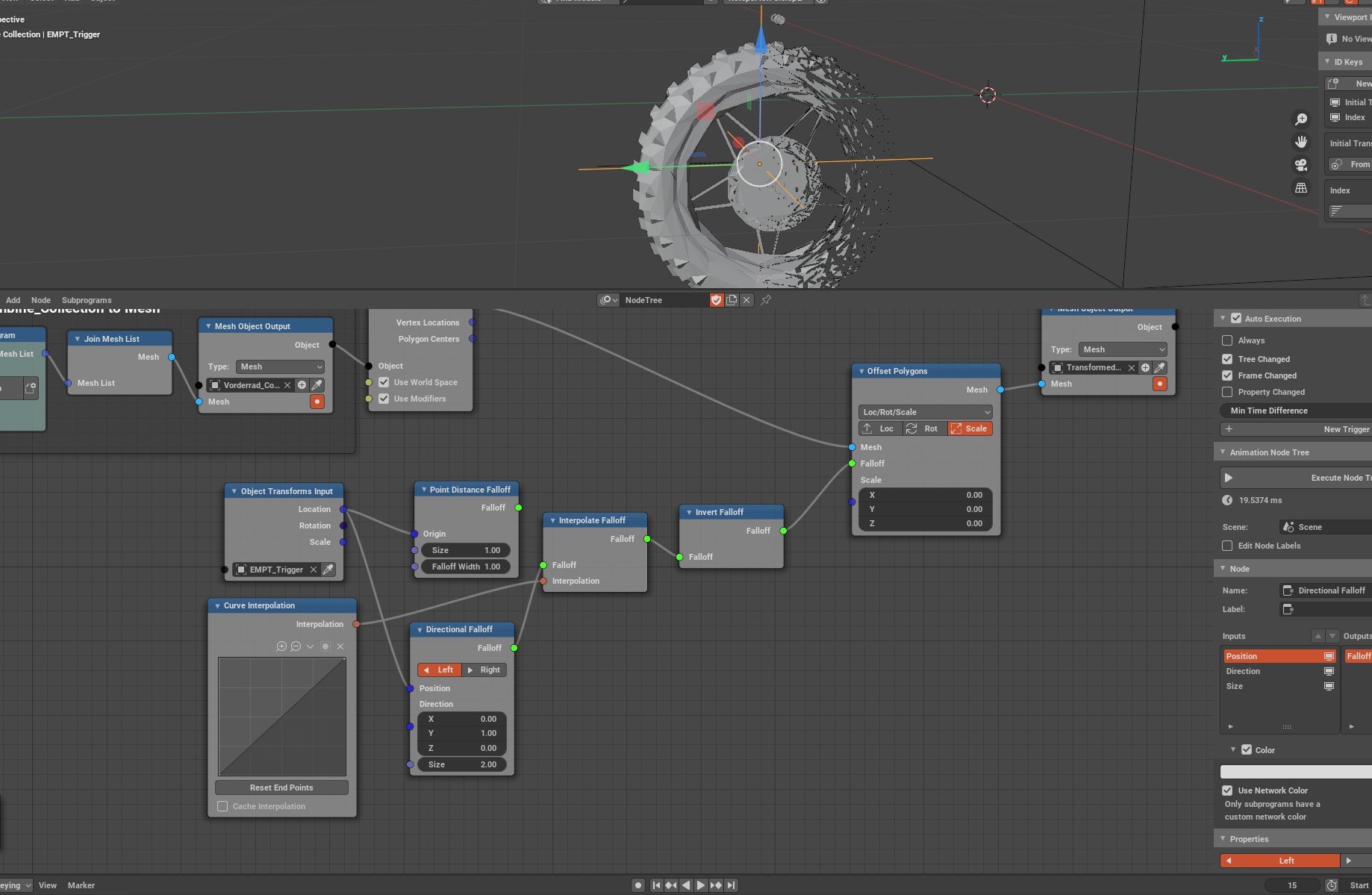The height and width of the screenshot is (895, 1372).
Task: Click red record button in Transformed Mesh Object Output
Action: click(1160, 384)
